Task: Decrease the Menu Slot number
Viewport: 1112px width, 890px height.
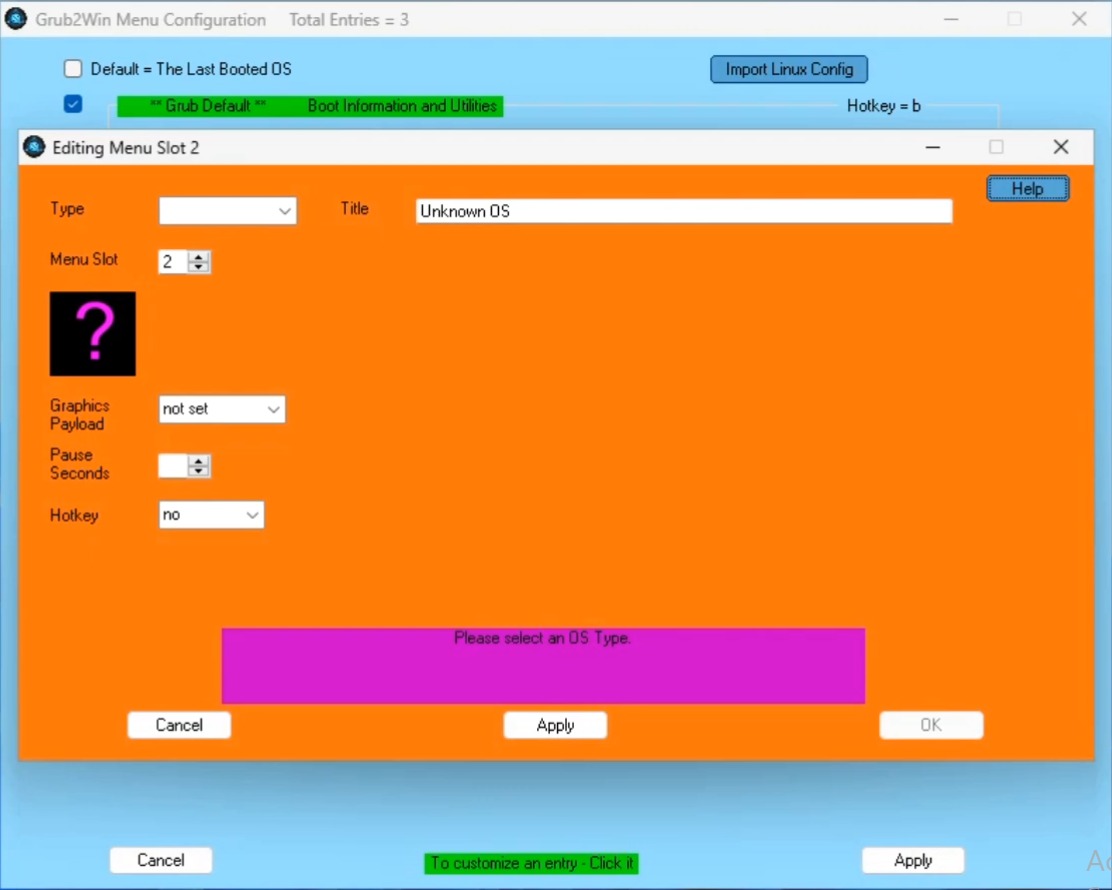Action: point(199,267)
